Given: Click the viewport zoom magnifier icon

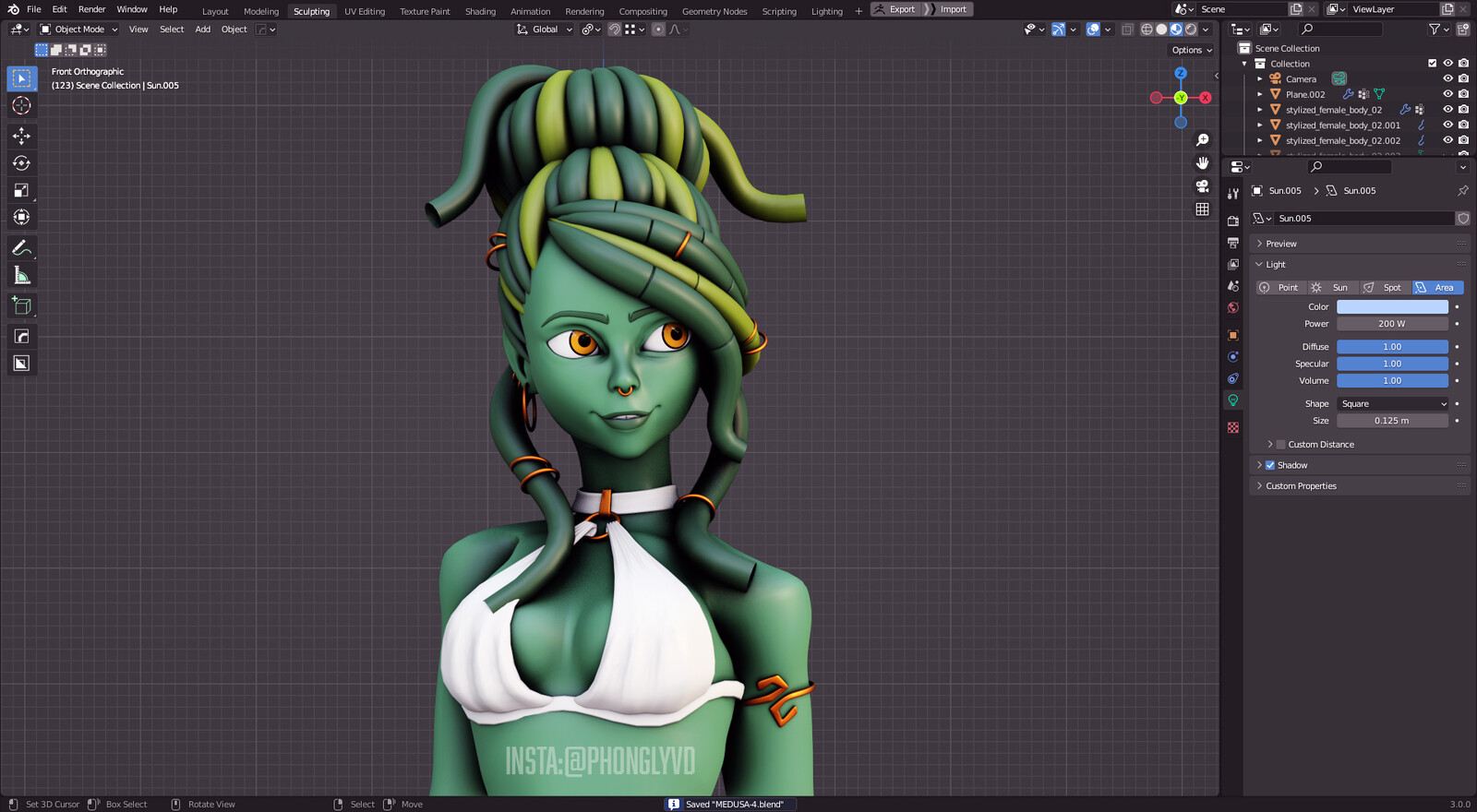Looking at the screenshot, I should click(x=1202, y=140).
